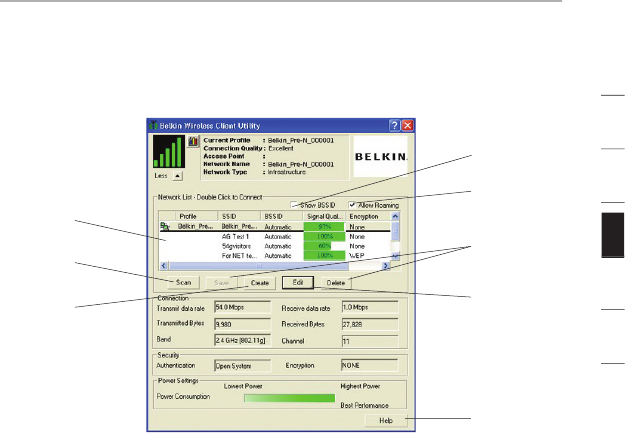The image size is (625, 433).
Task: Collapse details with the Less arrow button
Action: click(x=178, y=176)
